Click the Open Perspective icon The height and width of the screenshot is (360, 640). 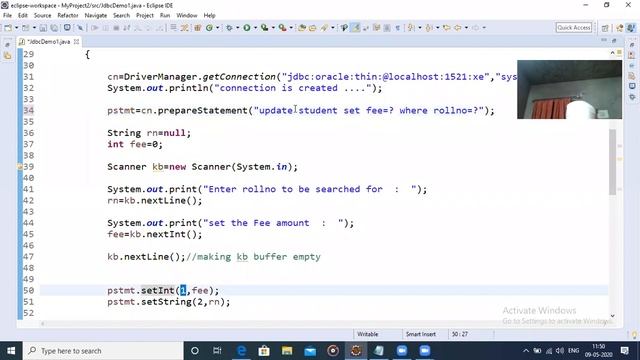point(605,28)
